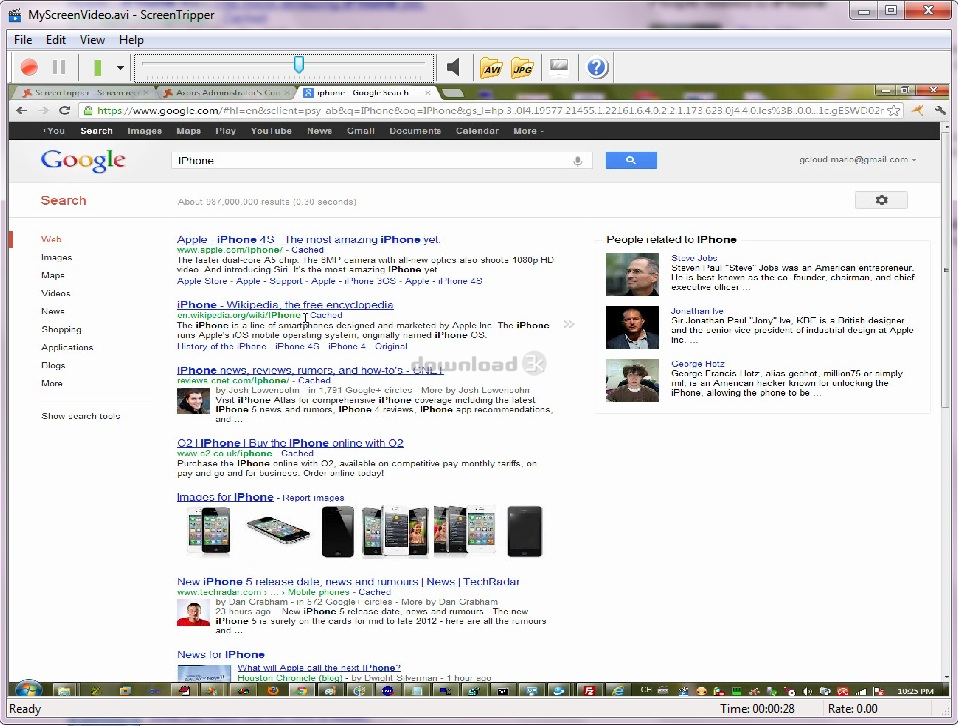Click the red Record button
The width and height of the screenshot is (958, 726).
(29, 68)
